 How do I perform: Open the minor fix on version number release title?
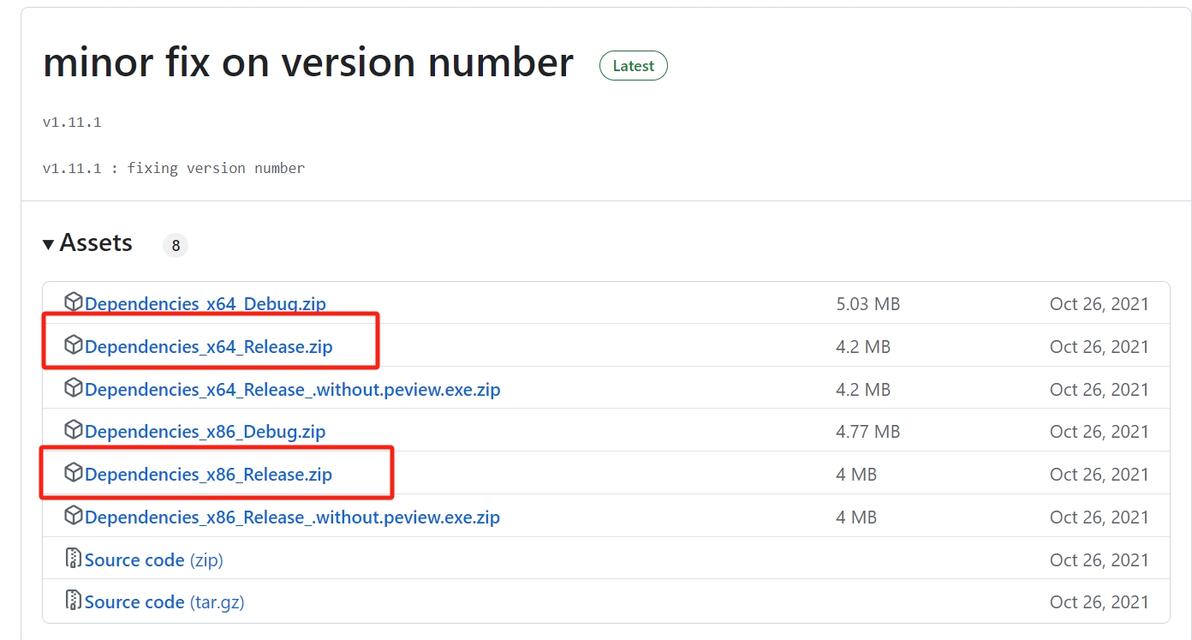(x=308, y=62)
